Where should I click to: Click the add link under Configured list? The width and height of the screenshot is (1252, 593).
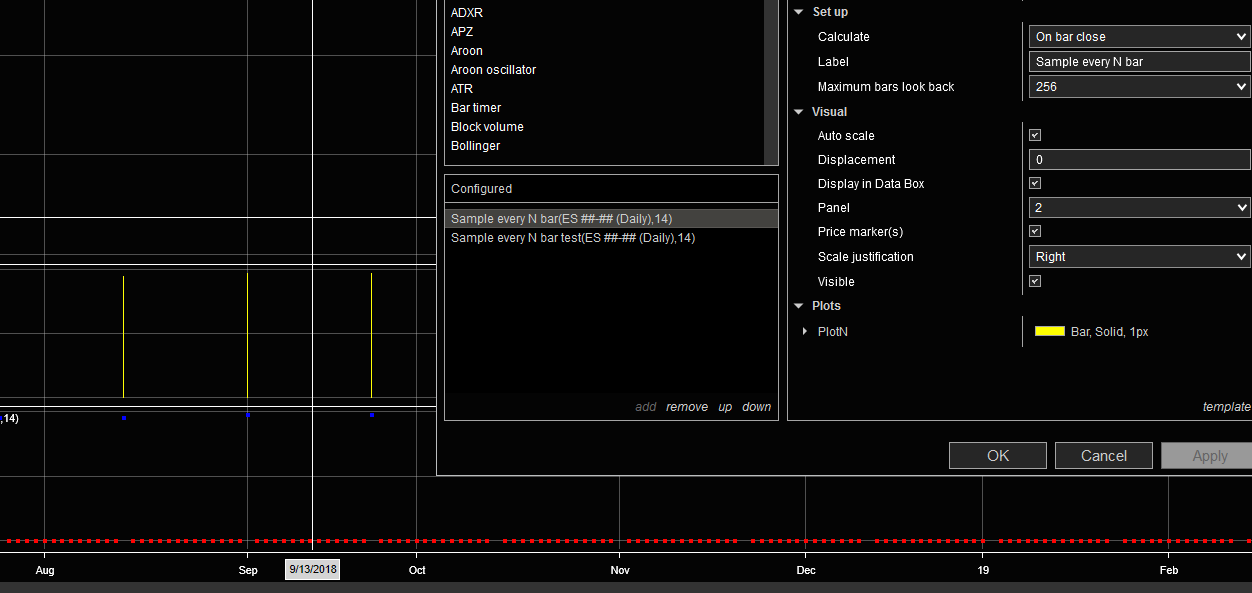[x=646, y=407]
